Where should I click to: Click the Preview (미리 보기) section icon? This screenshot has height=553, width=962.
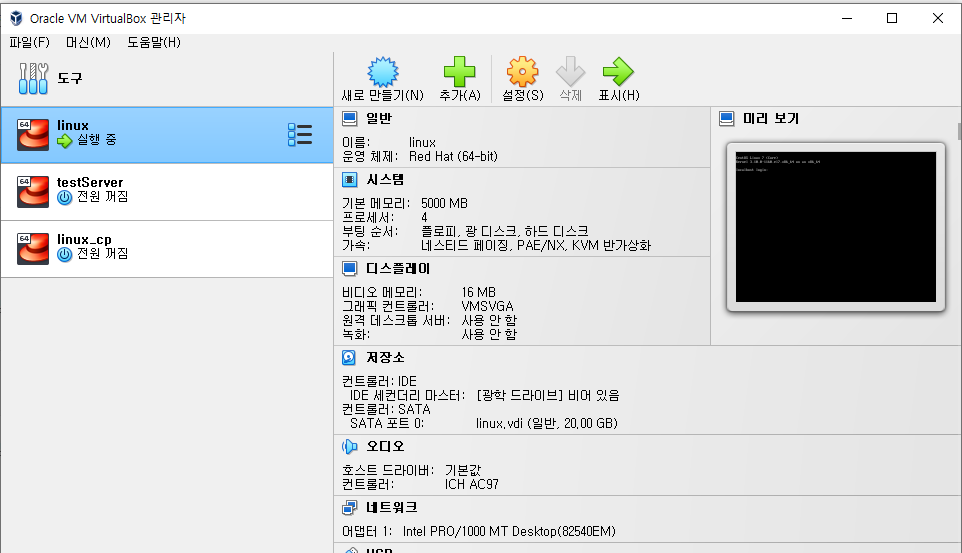point(726,118)
